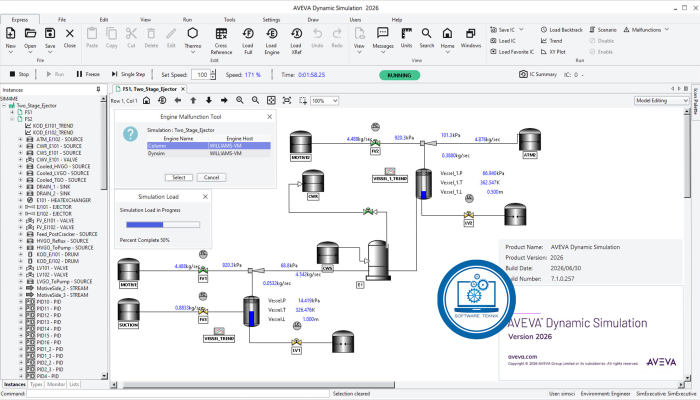This screenshot has width=700, height=400.
Task: Open the Windows tool
Action: coord(471,33)
